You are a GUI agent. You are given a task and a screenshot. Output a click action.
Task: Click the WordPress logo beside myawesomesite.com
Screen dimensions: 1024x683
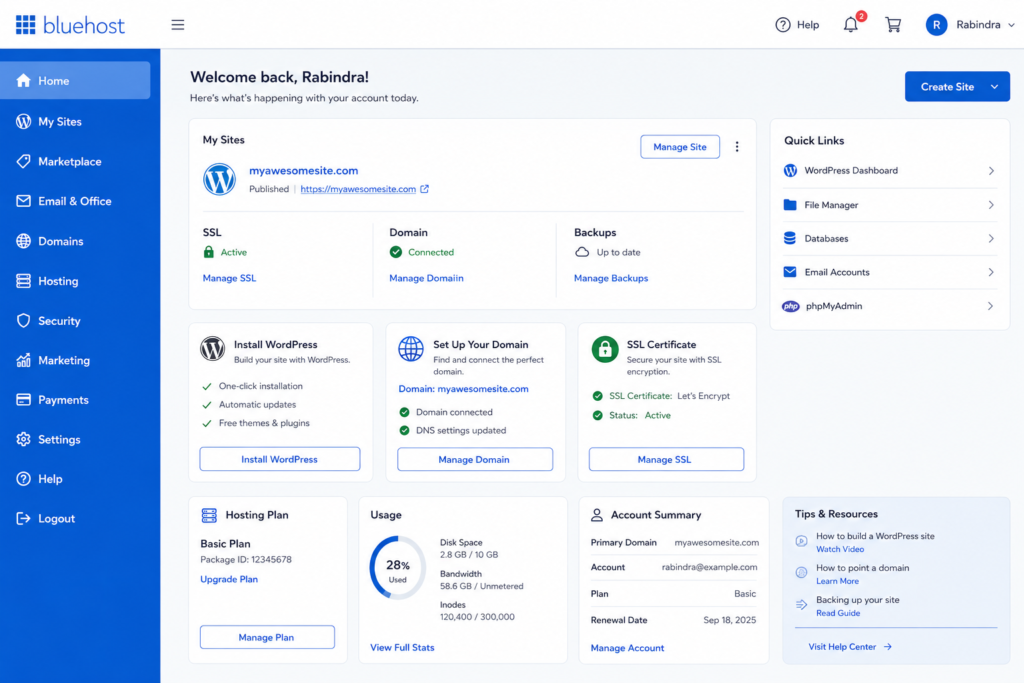click(x=219, y=179)
